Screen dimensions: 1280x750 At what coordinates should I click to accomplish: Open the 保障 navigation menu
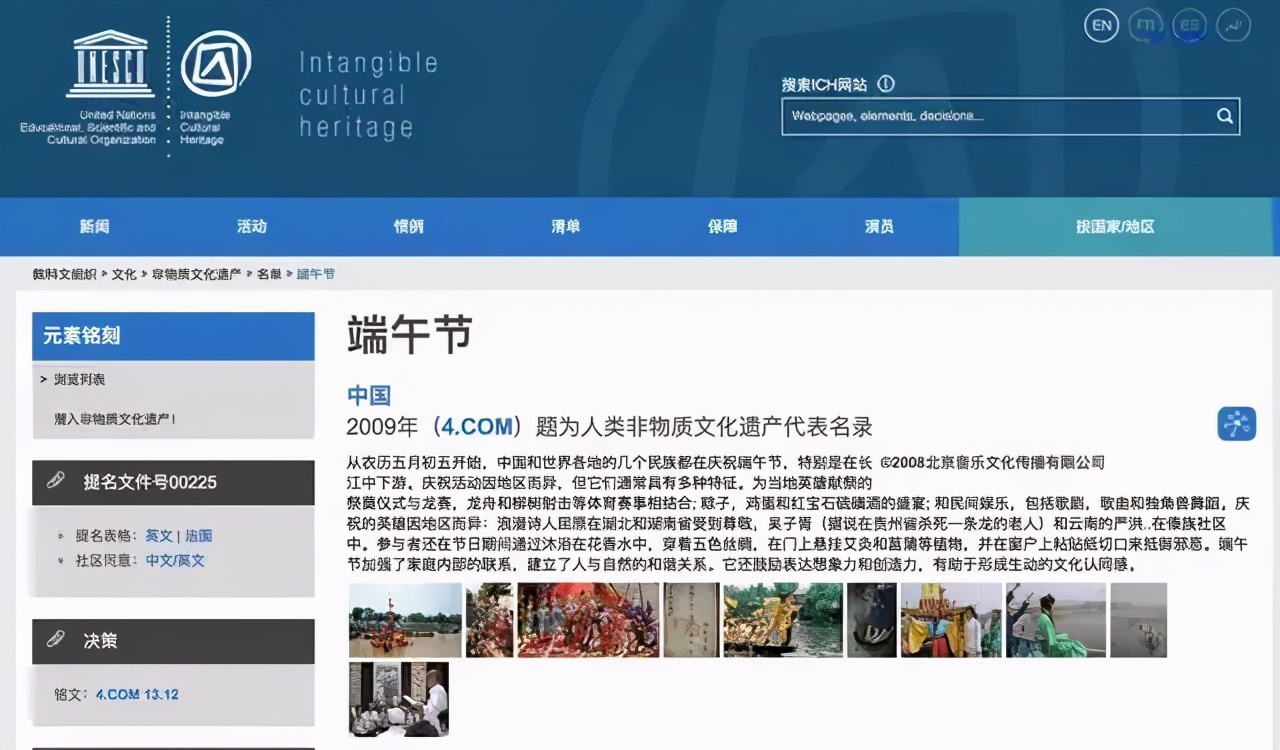(722, 226)
